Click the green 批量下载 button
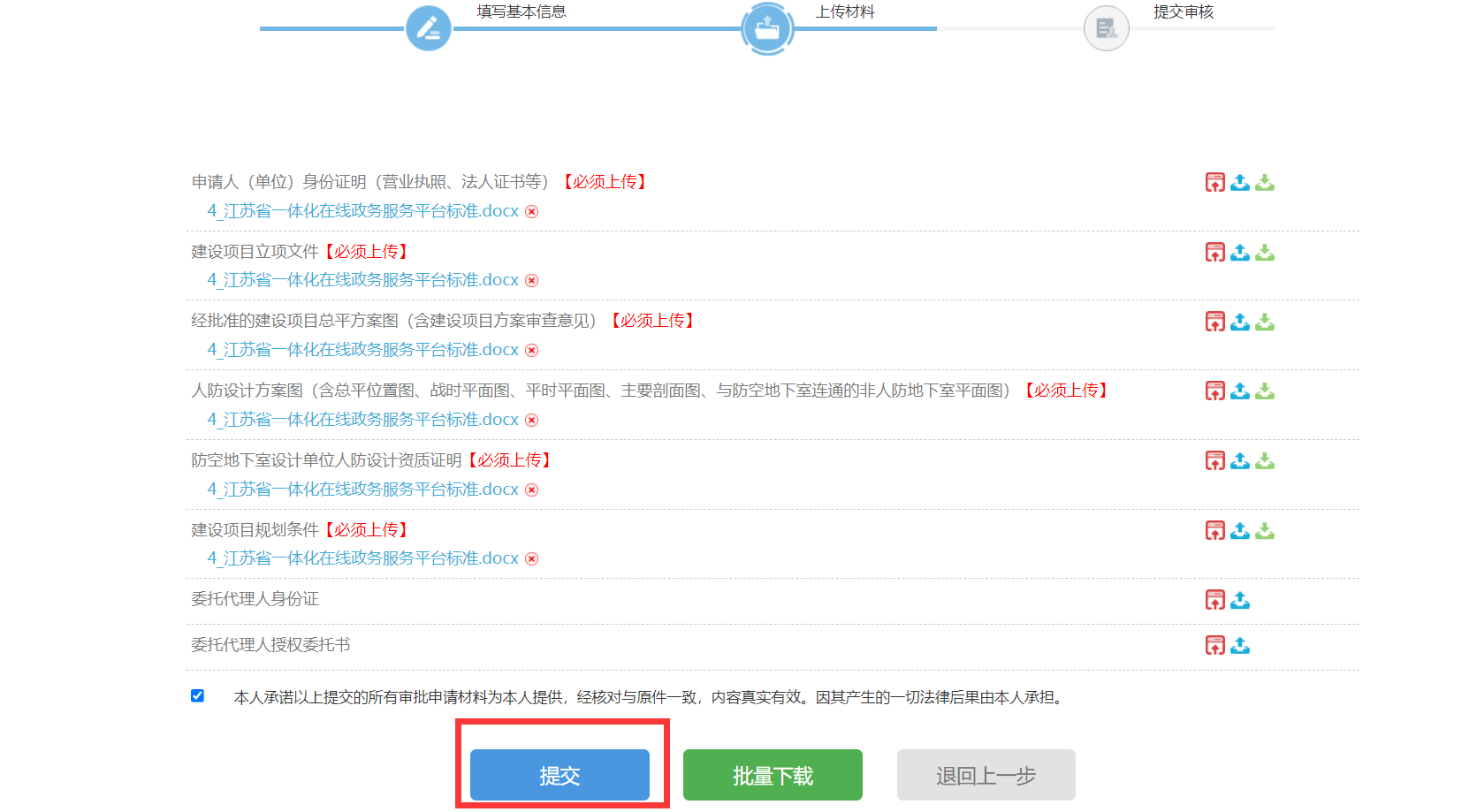This screenshot has width=1477, height=812. coord(773,775)
